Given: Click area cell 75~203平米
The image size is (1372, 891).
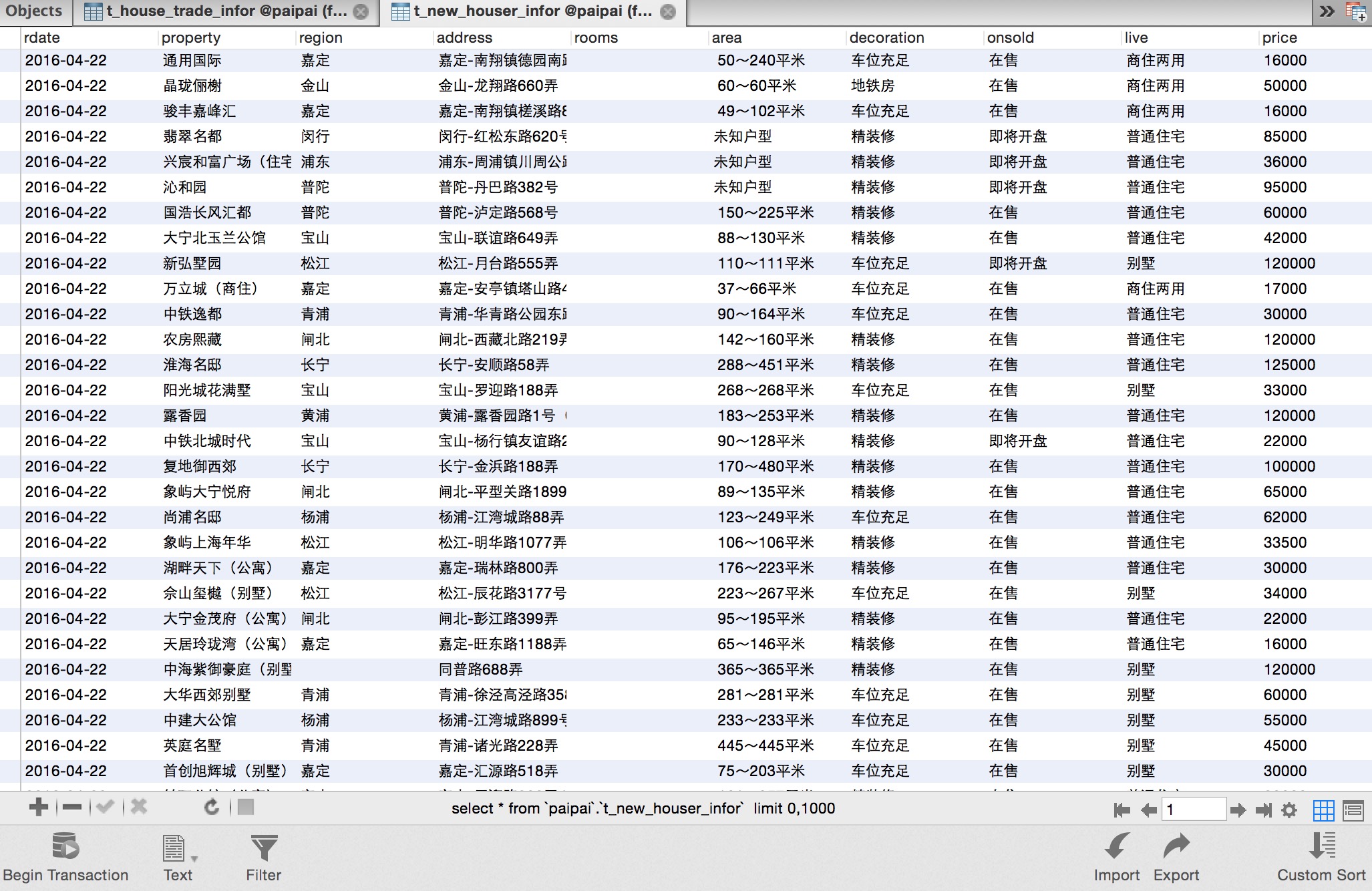Looking at the screenshot, I should (761, 771).
